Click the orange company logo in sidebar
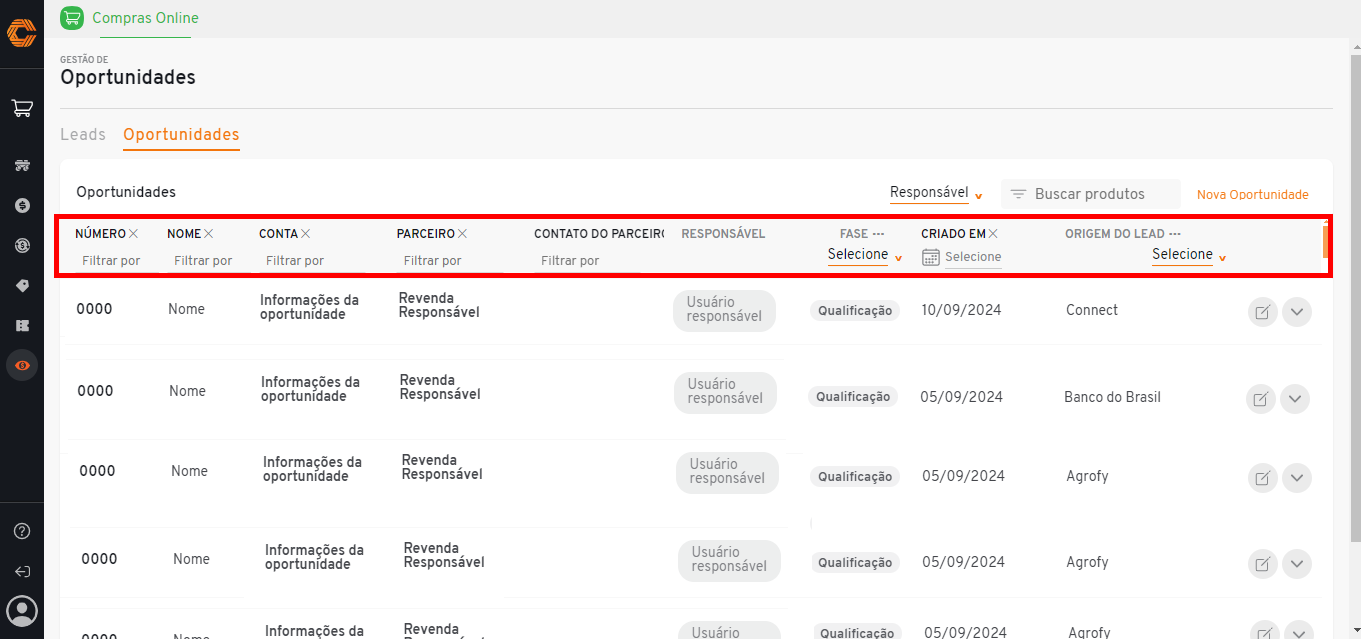1361x639 pixels. [21, 33]
